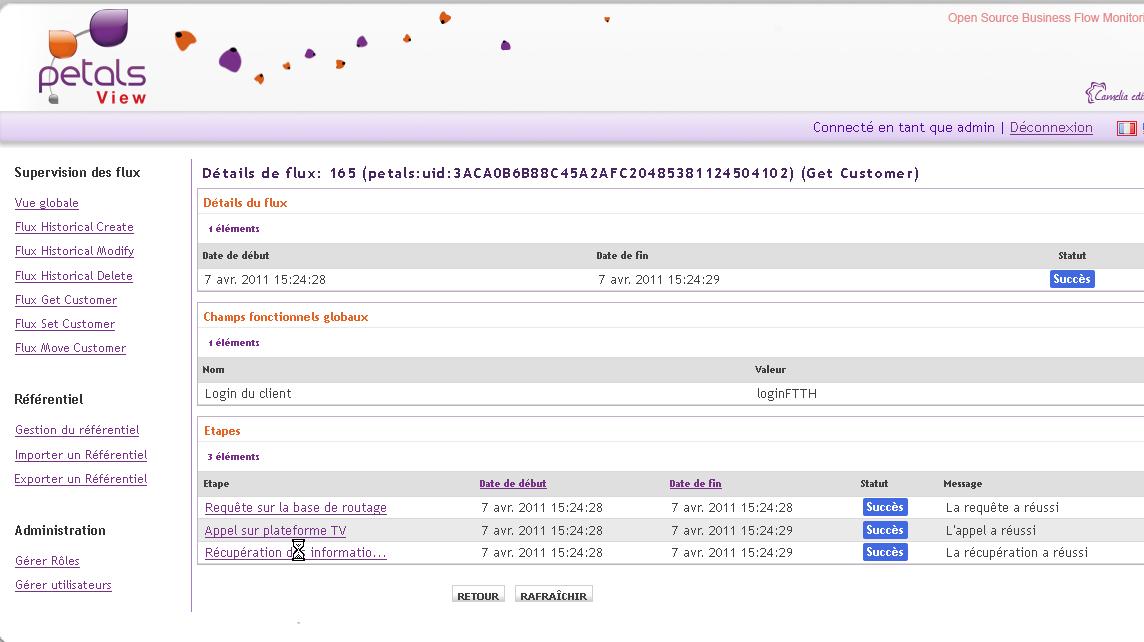Image resolution: width=1144 pixels, height=642 pixels.
Task: Click the French flag language icon
Action: 1126,128
